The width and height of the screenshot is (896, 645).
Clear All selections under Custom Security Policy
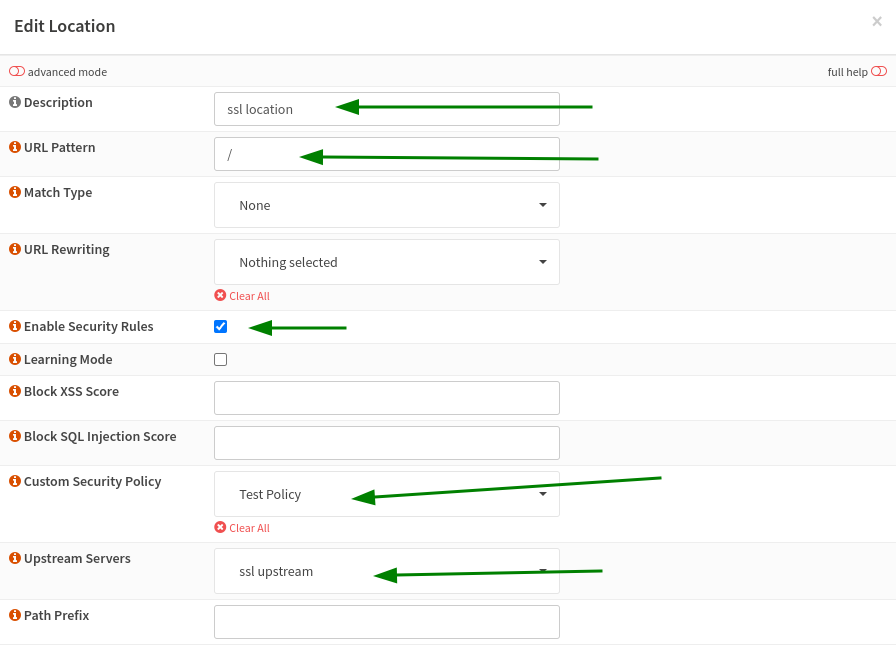242,527
